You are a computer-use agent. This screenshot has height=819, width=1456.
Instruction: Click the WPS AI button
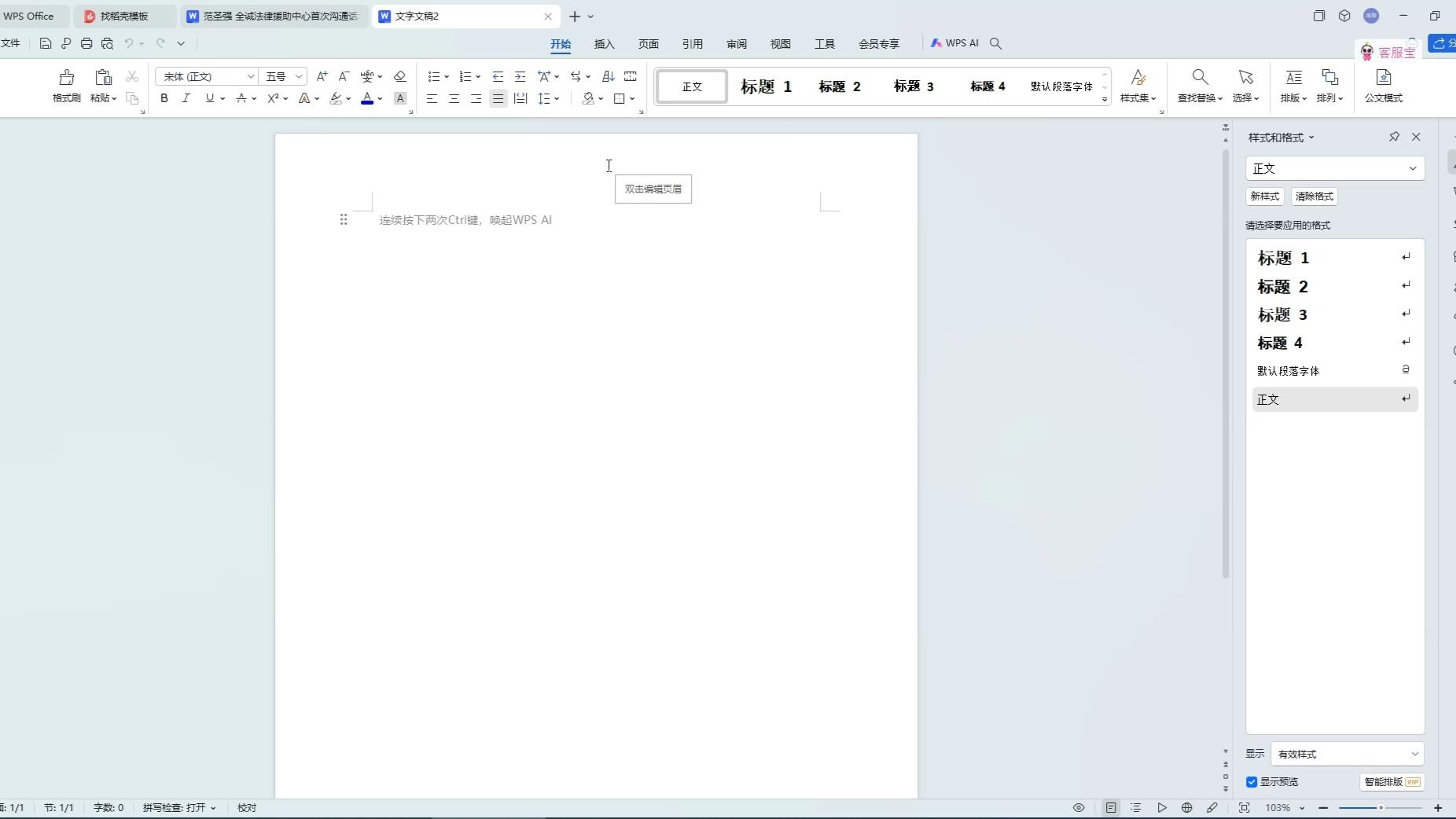click(954, 43)
